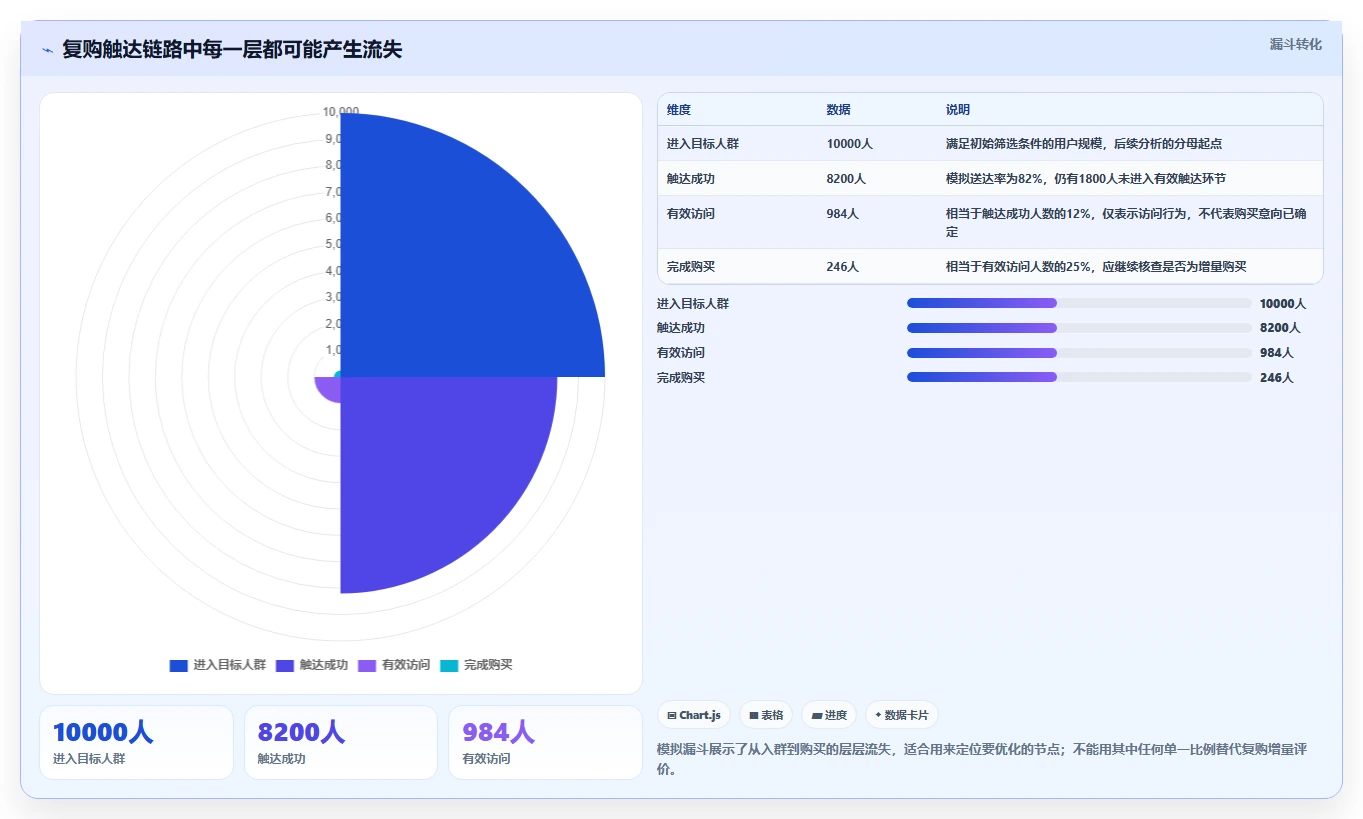Click the page title 复购触达链路 heading

[232, 49]
